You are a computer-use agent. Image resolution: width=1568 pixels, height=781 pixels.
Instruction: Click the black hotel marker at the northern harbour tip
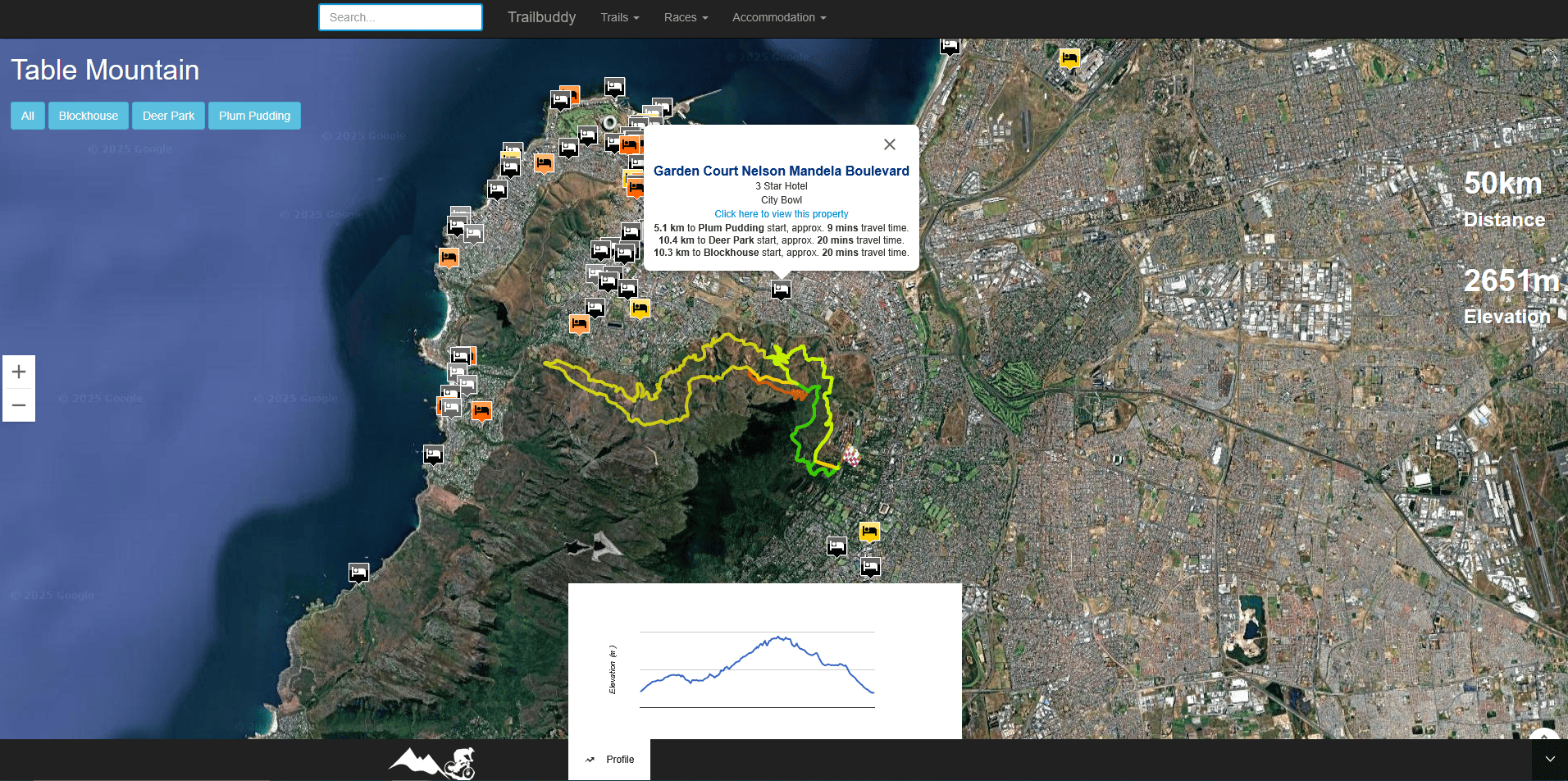point(614,87)
